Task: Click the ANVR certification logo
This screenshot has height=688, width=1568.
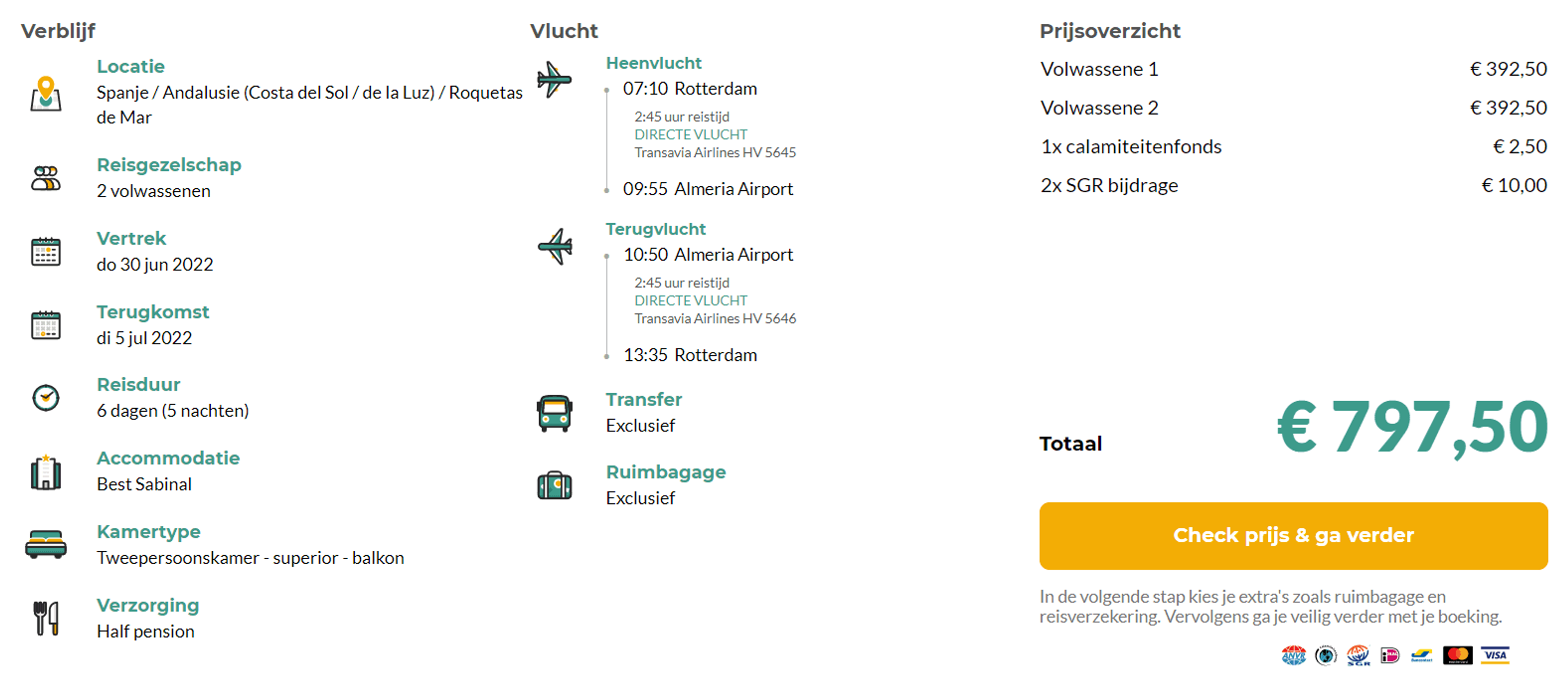Action: point(1294,655)
